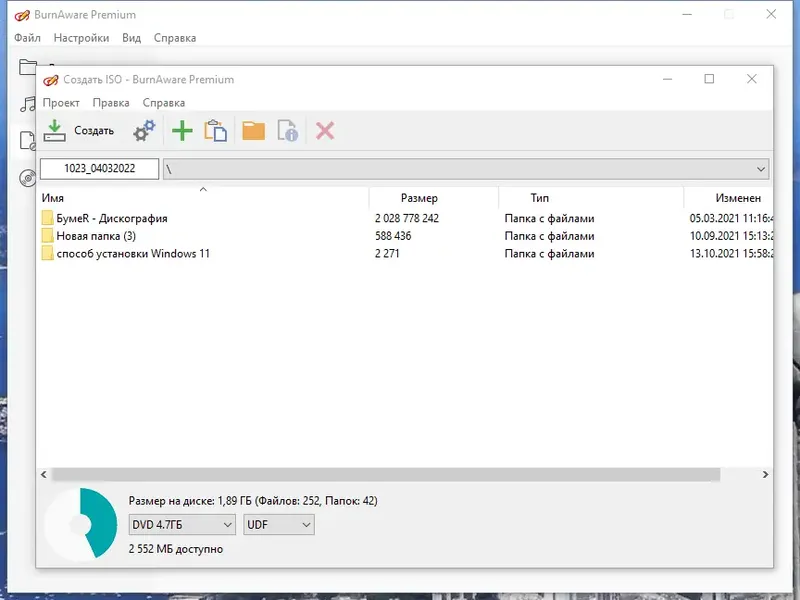Click size value 2 271
The width and height of the screenshot is (800, 600).
click(387, 254)
